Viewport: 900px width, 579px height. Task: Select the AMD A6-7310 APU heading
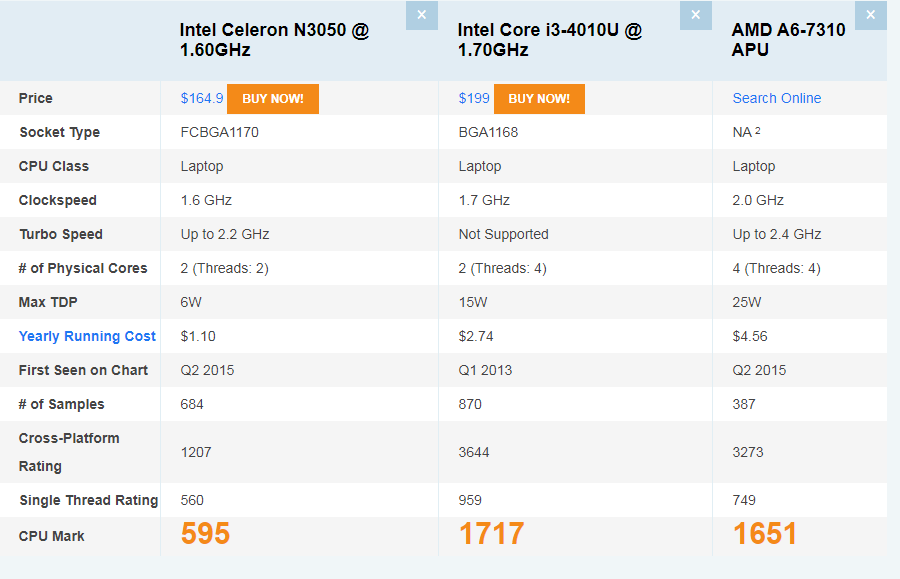coord(788,40)
